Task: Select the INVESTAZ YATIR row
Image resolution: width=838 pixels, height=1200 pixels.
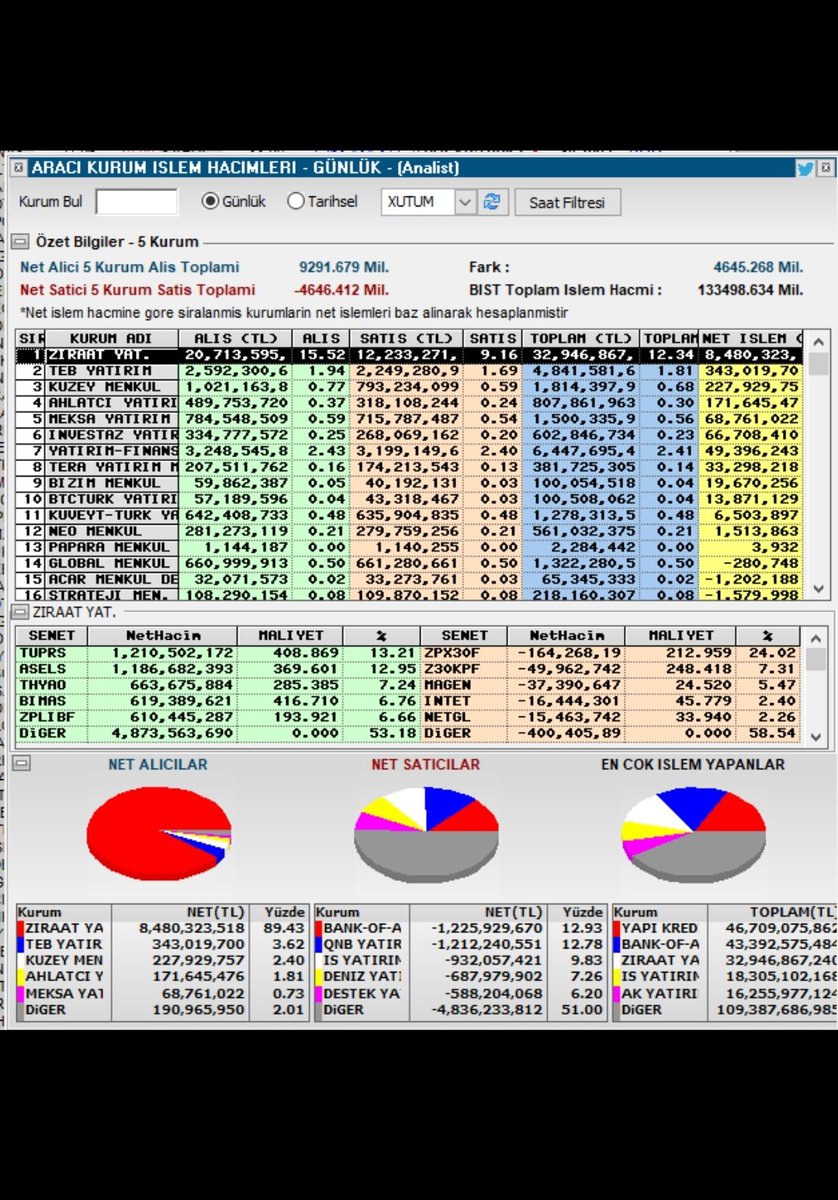Action: 410,435
